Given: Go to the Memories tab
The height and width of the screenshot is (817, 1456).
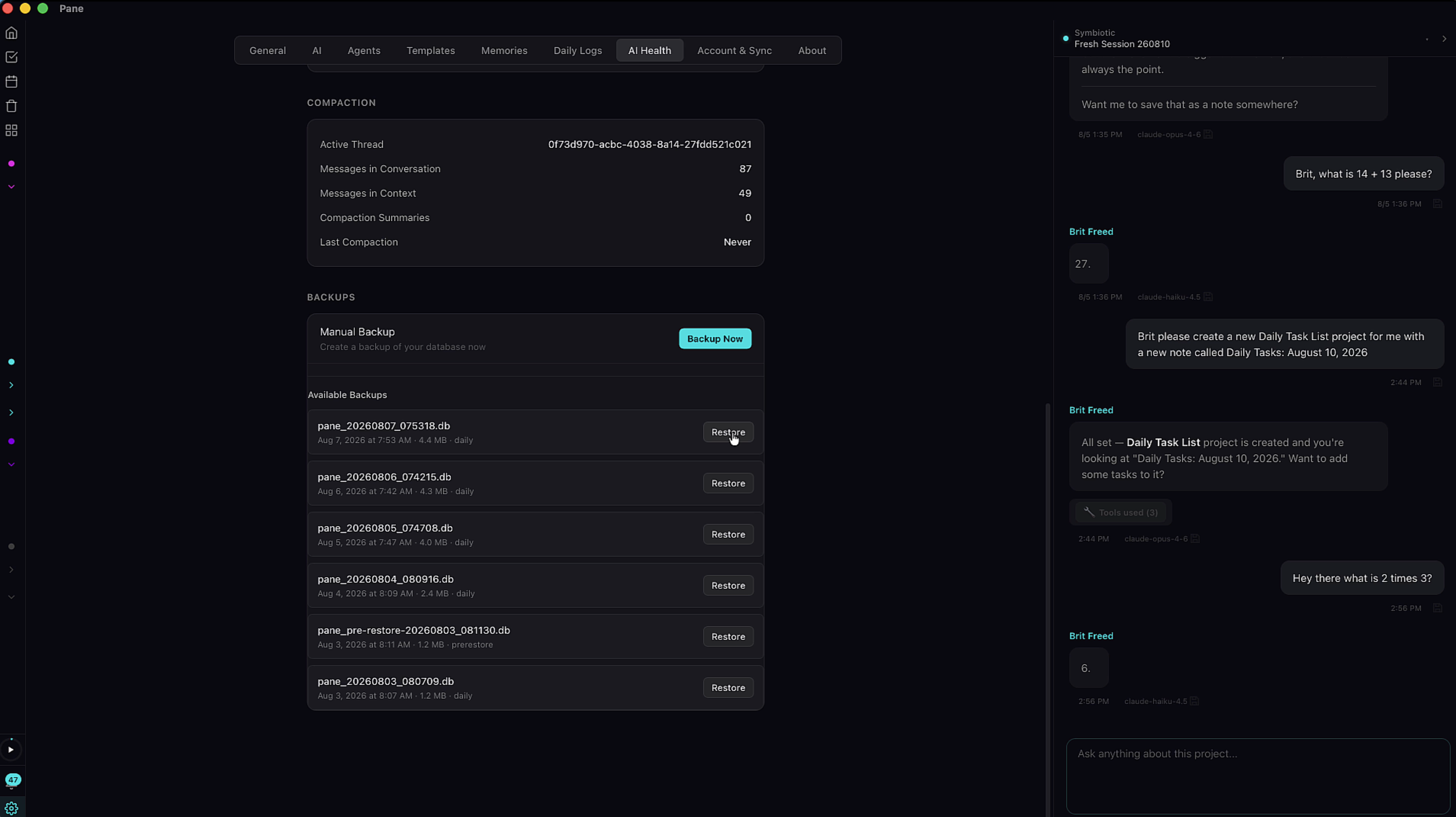Looking at the screenshot, I should [x=504, y=50].
